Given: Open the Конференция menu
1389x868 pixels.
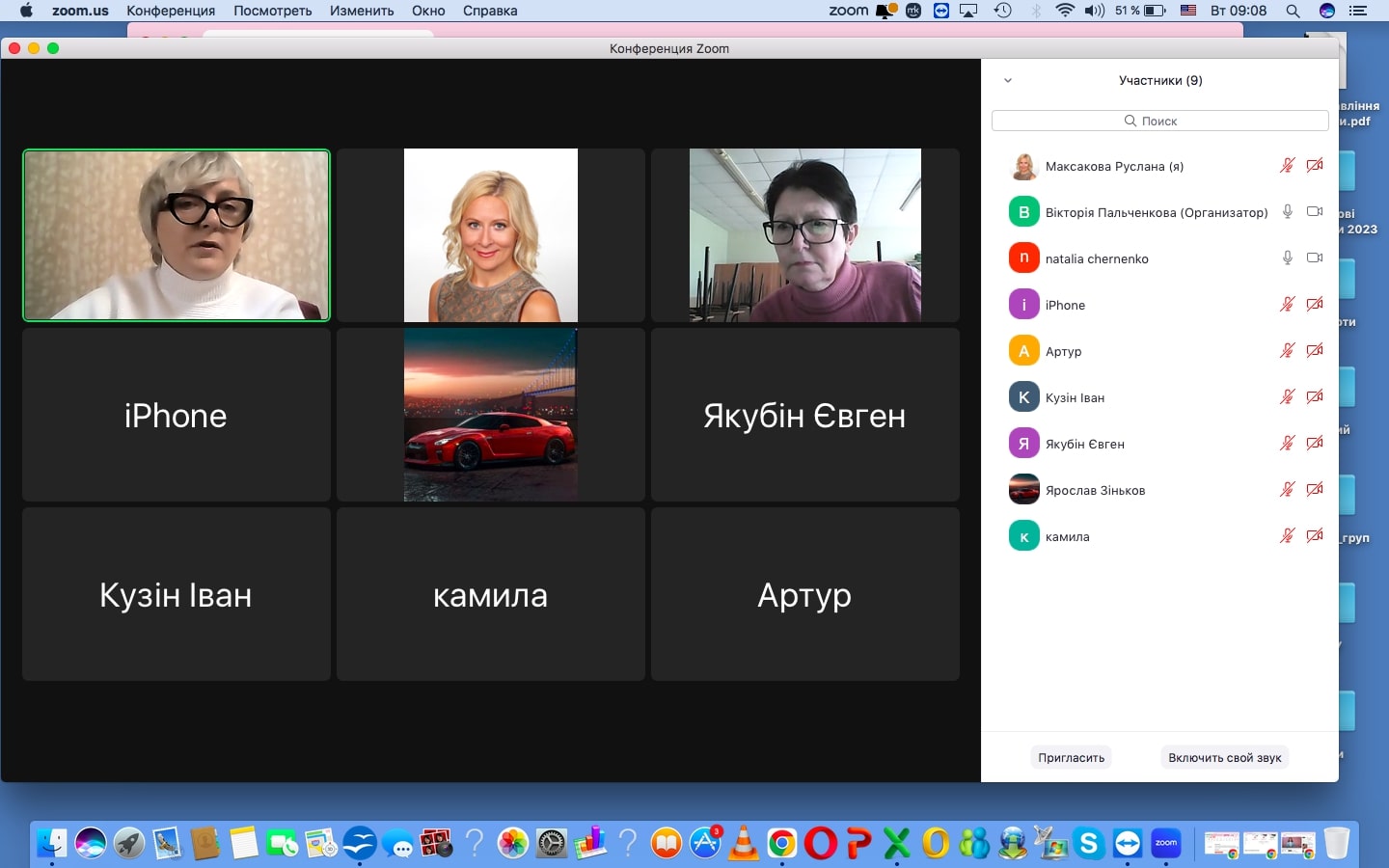Looking at the screenshot, I should (x=171, y=11).
